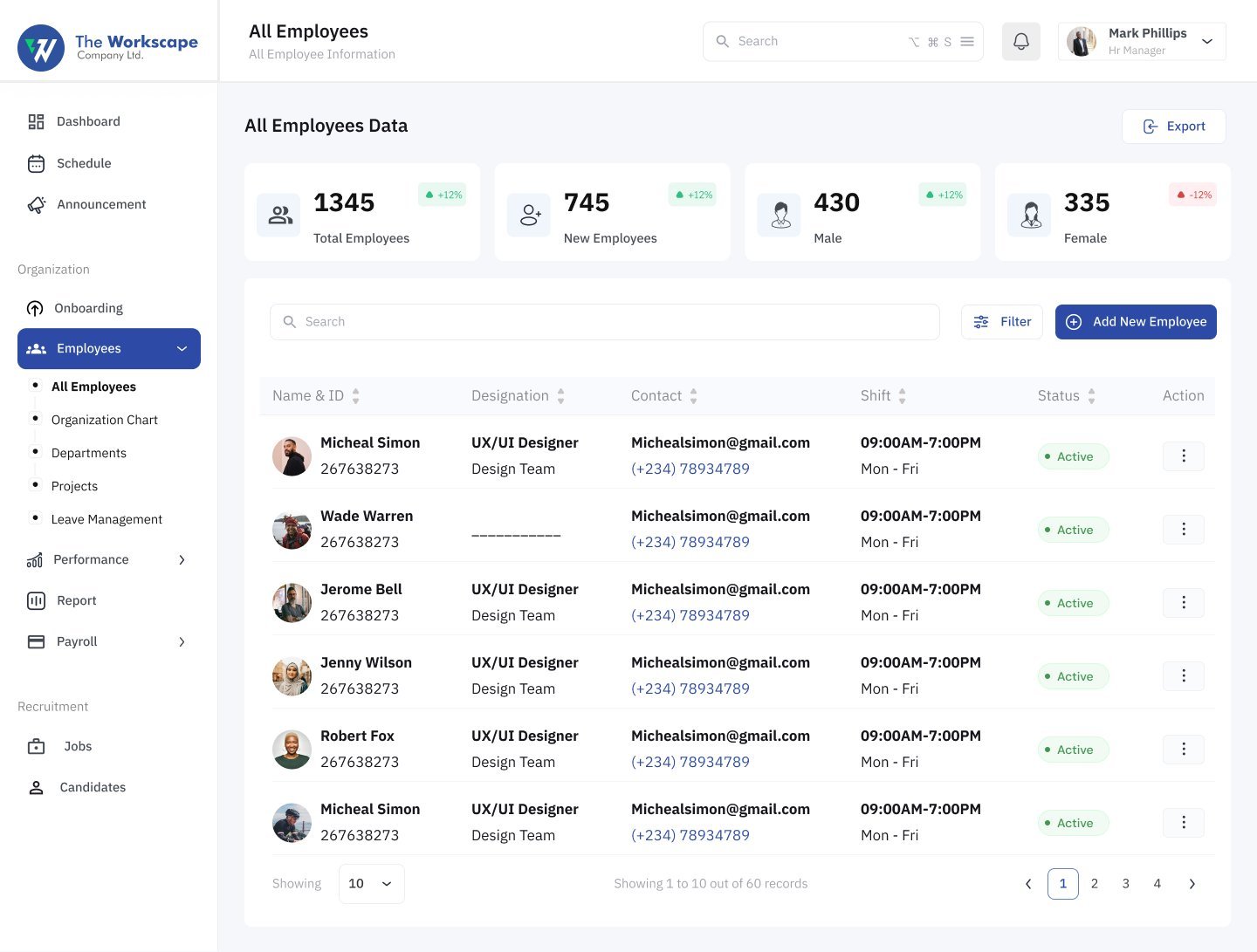
Task: Open action menu for Jenny Wilson row
Action: 1184,675
